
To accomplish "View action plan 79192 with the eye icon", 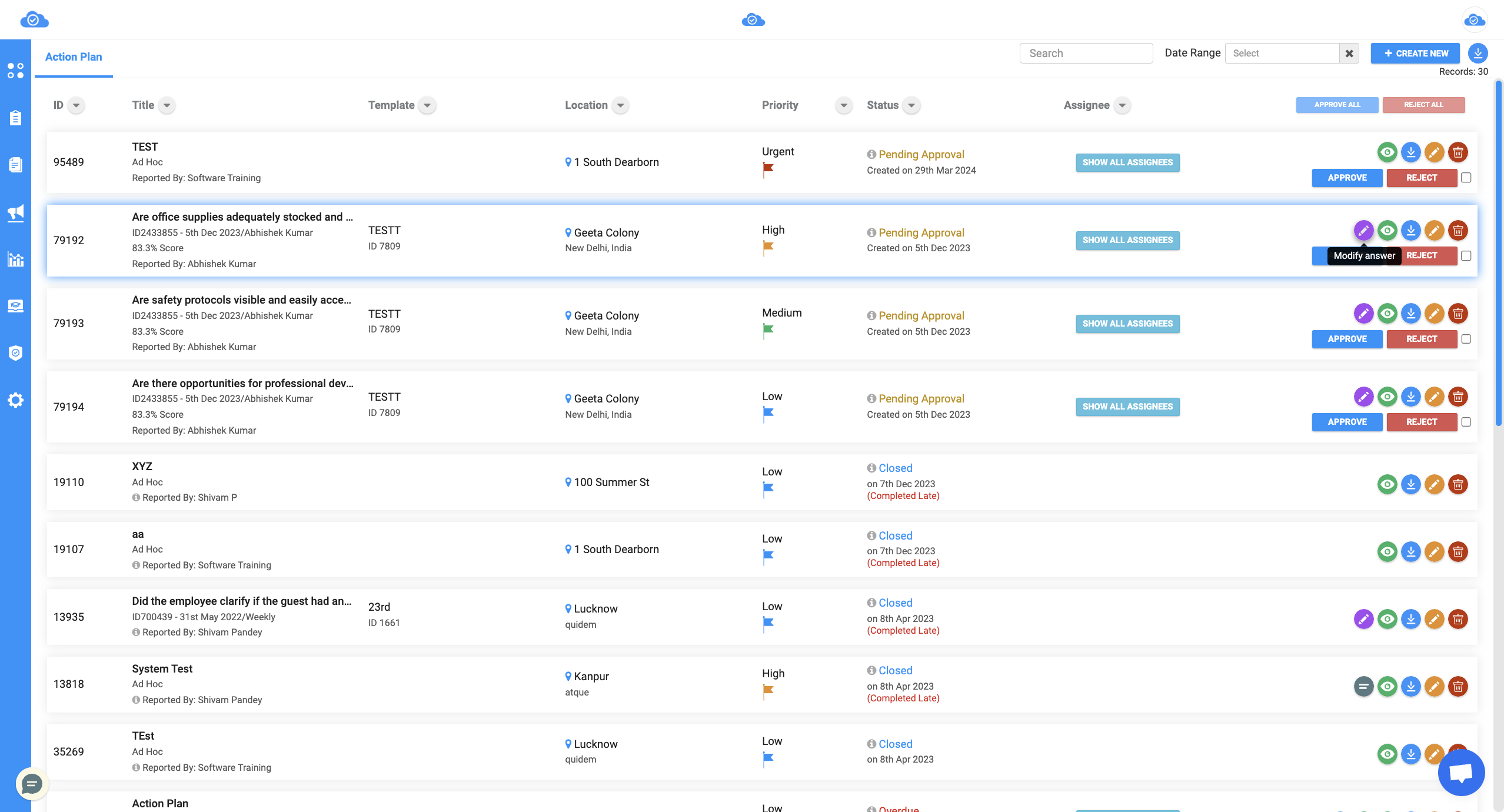I will tap(1387, 230).
